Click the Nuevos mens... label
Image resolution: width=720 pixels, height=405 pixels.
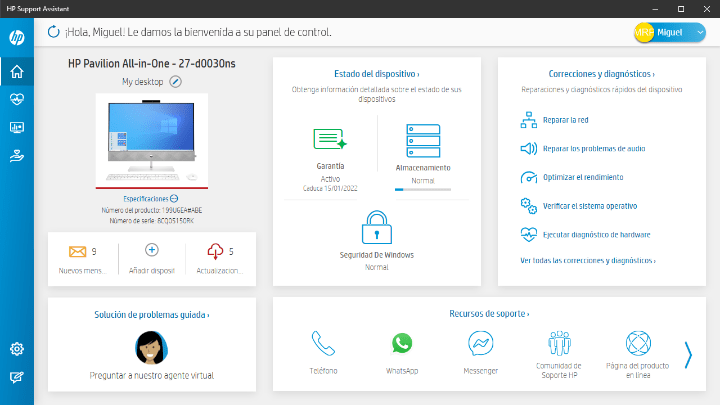83,271
